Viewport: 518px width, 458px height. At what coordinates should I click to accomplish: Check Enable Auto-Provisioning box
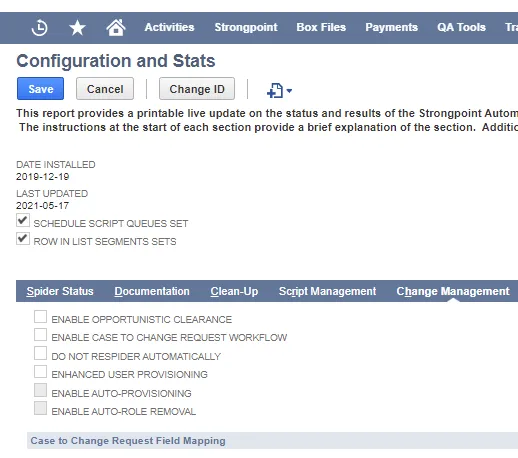(40, 390)
